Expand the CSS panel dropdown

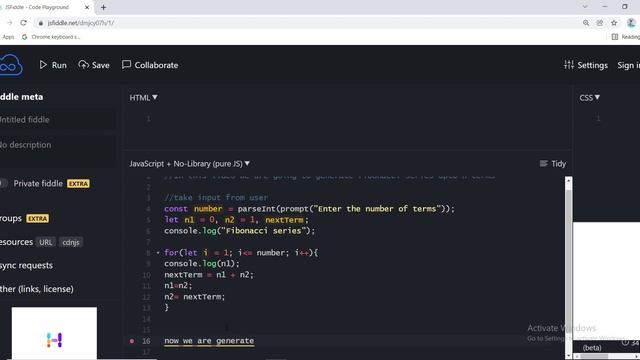pyautogui.click(x=589, y=98)
